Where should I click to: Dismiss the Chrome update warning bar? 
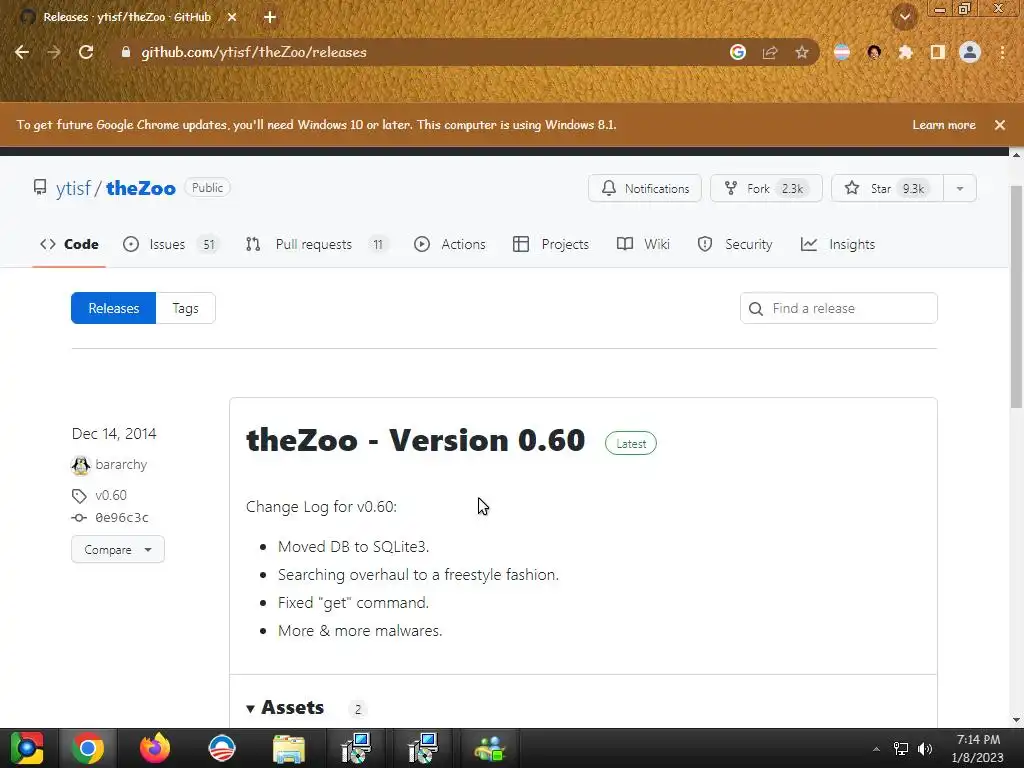pyautogui.click(x=1000, y=125)
